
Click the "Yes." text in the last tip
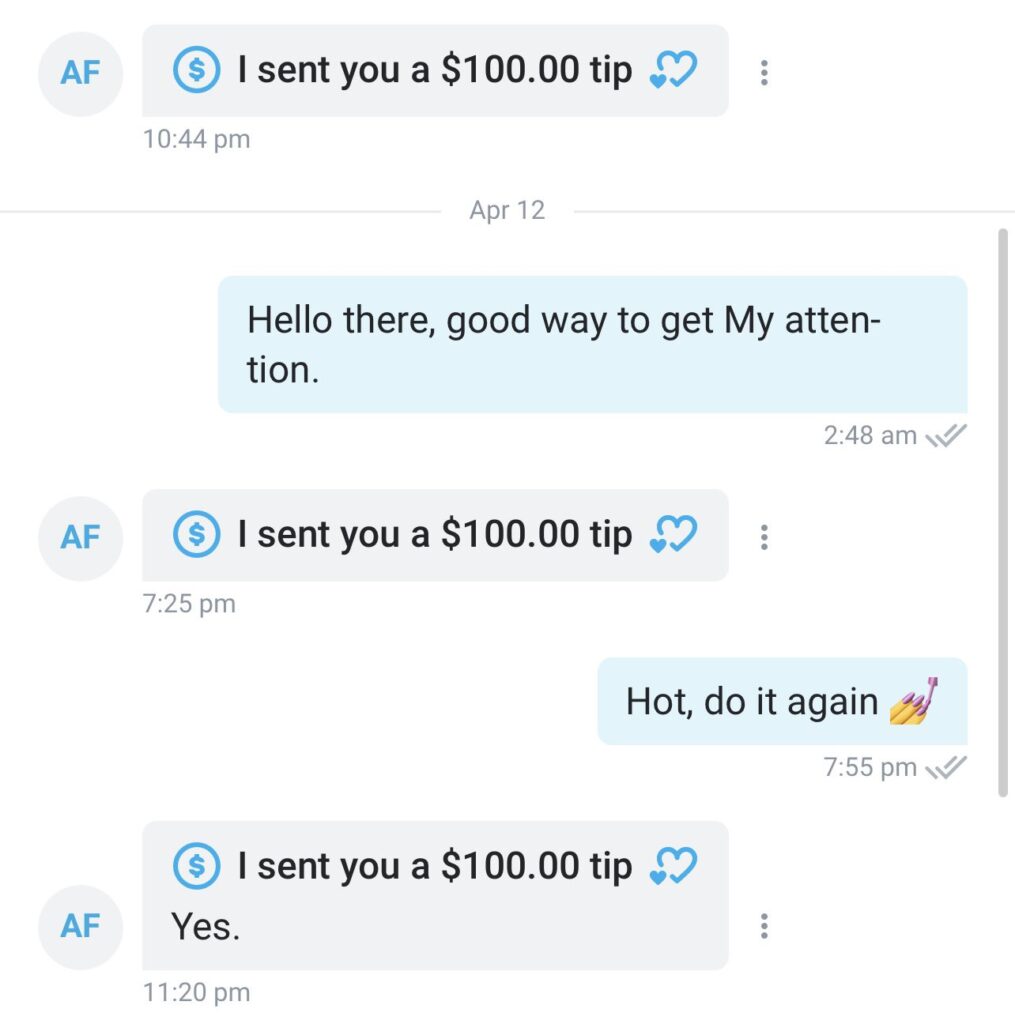point(206,927)
